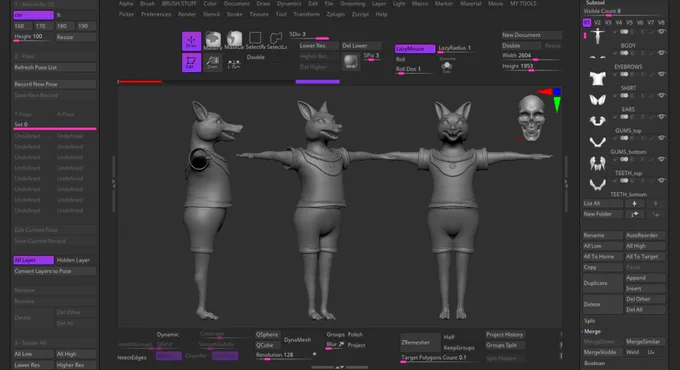This screenshot has height=370, width=680.
Task: Click the purple segment on the timeline bar
Action: [x=317, y=82]
